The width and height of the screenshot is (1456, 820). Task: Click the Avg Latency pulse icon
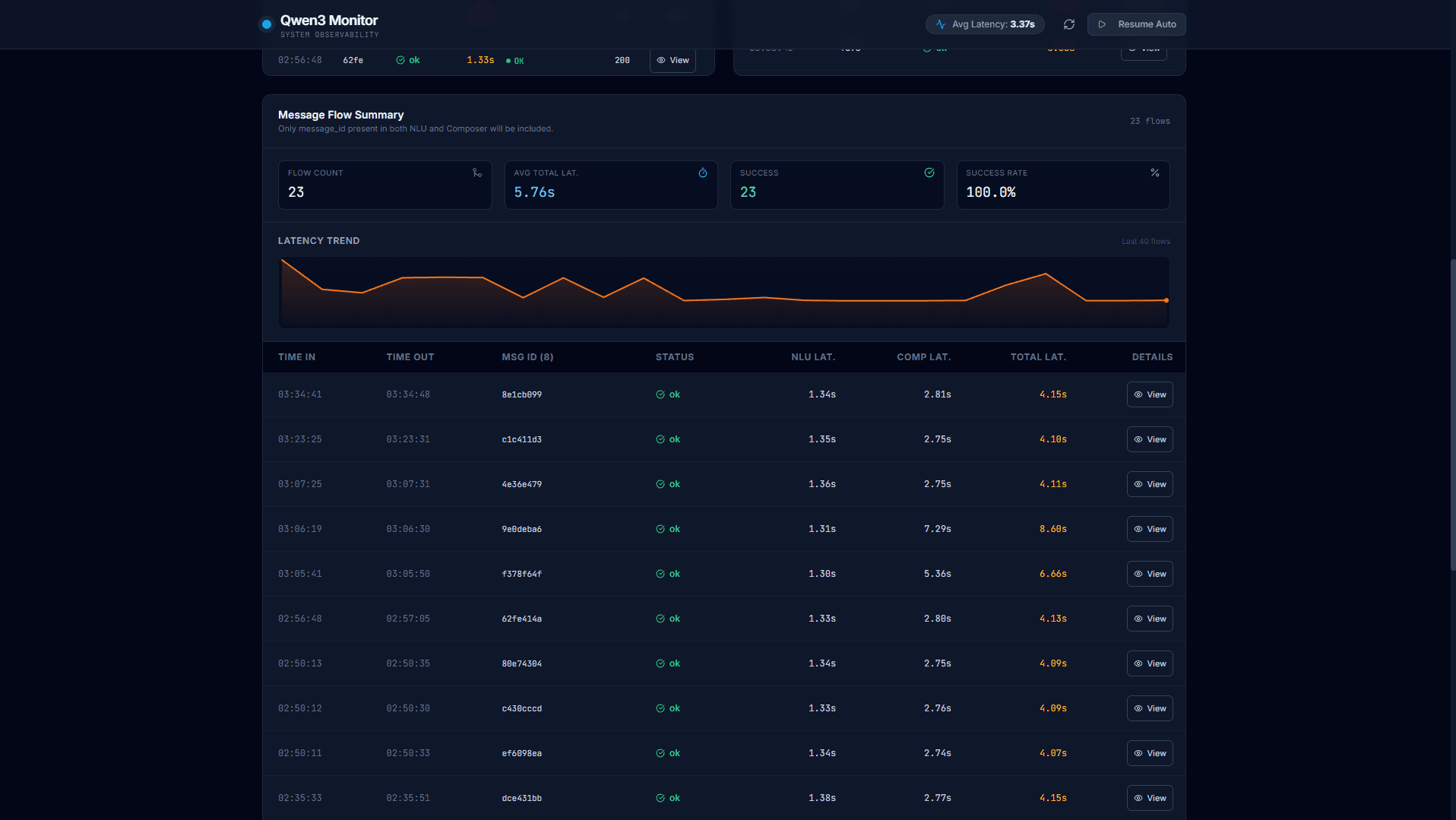click(941, 24)
